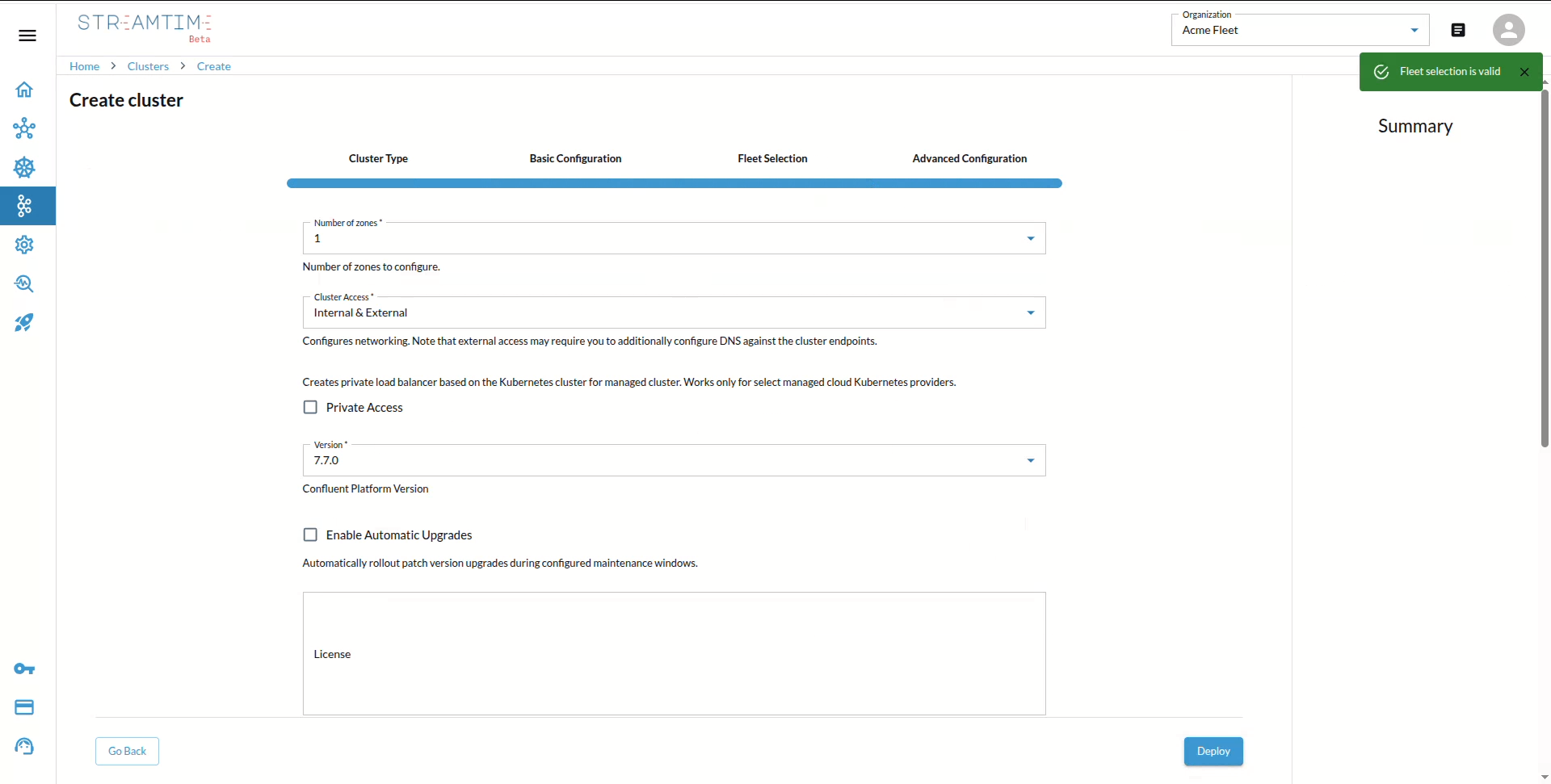
Task: Click the Home breadcrumb link
Action: point(84,66)
